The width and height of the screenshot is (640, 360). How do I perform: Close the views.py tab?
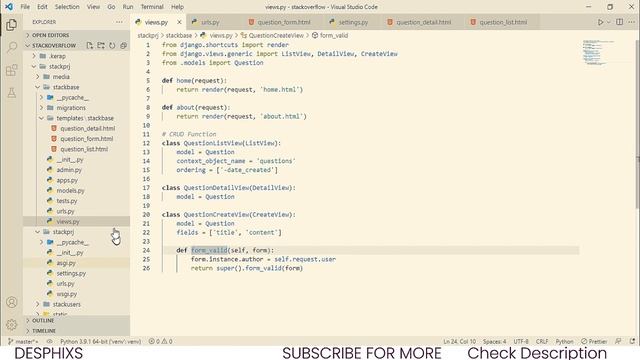coord(179,22)
